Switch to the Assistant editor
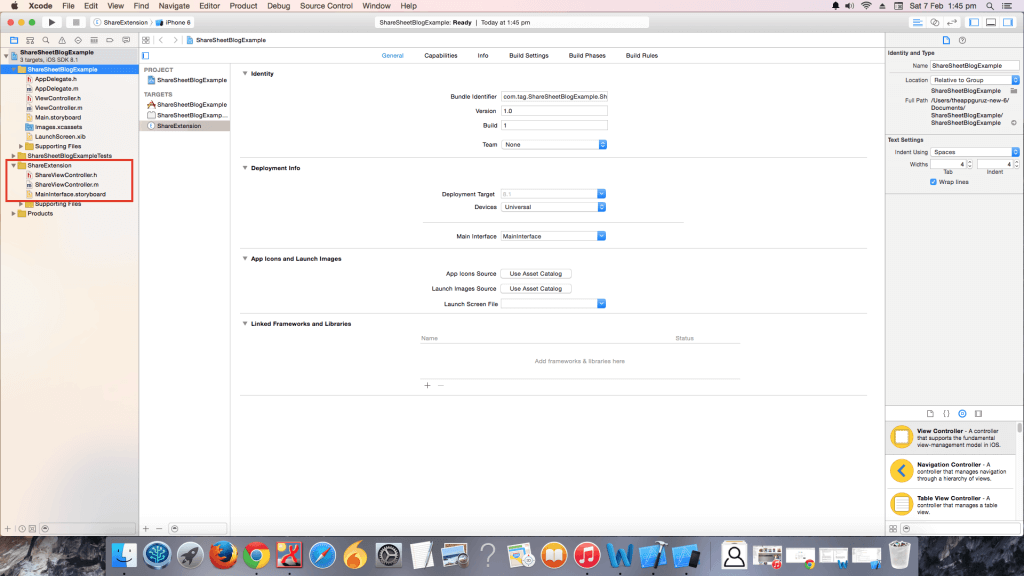Viewport: 1024px width, 576px height. [935, 22]
